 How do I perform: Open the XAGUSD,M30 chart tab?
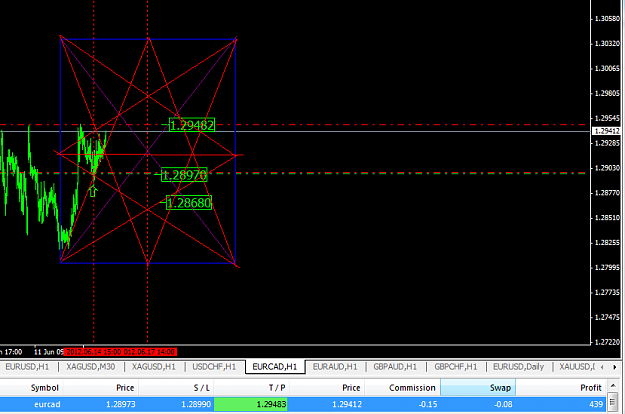click(x=90, y=367)
